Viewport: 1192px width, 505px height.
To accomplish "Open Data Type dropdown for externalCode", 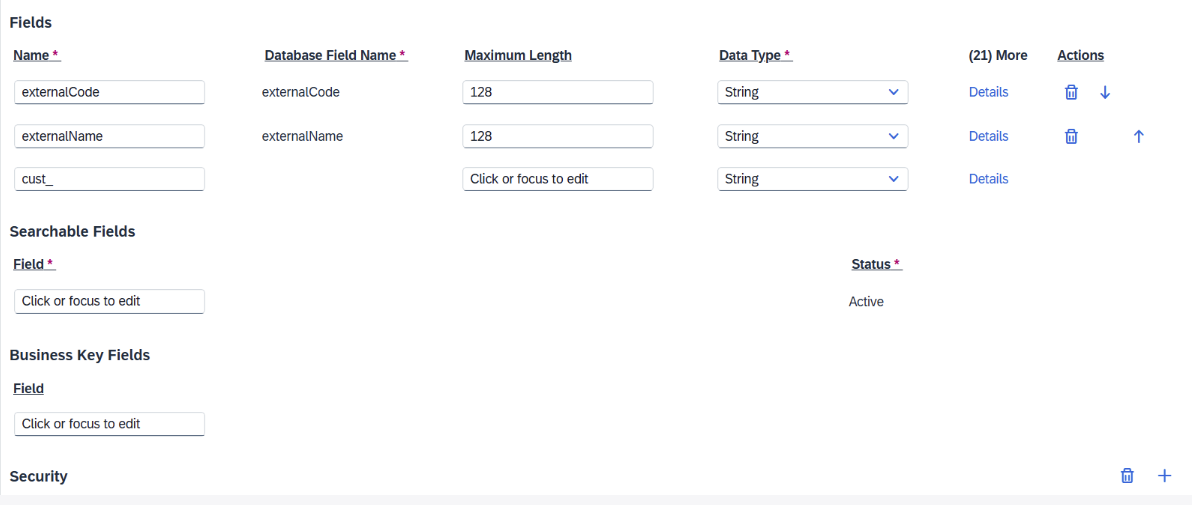I will 813,92.
